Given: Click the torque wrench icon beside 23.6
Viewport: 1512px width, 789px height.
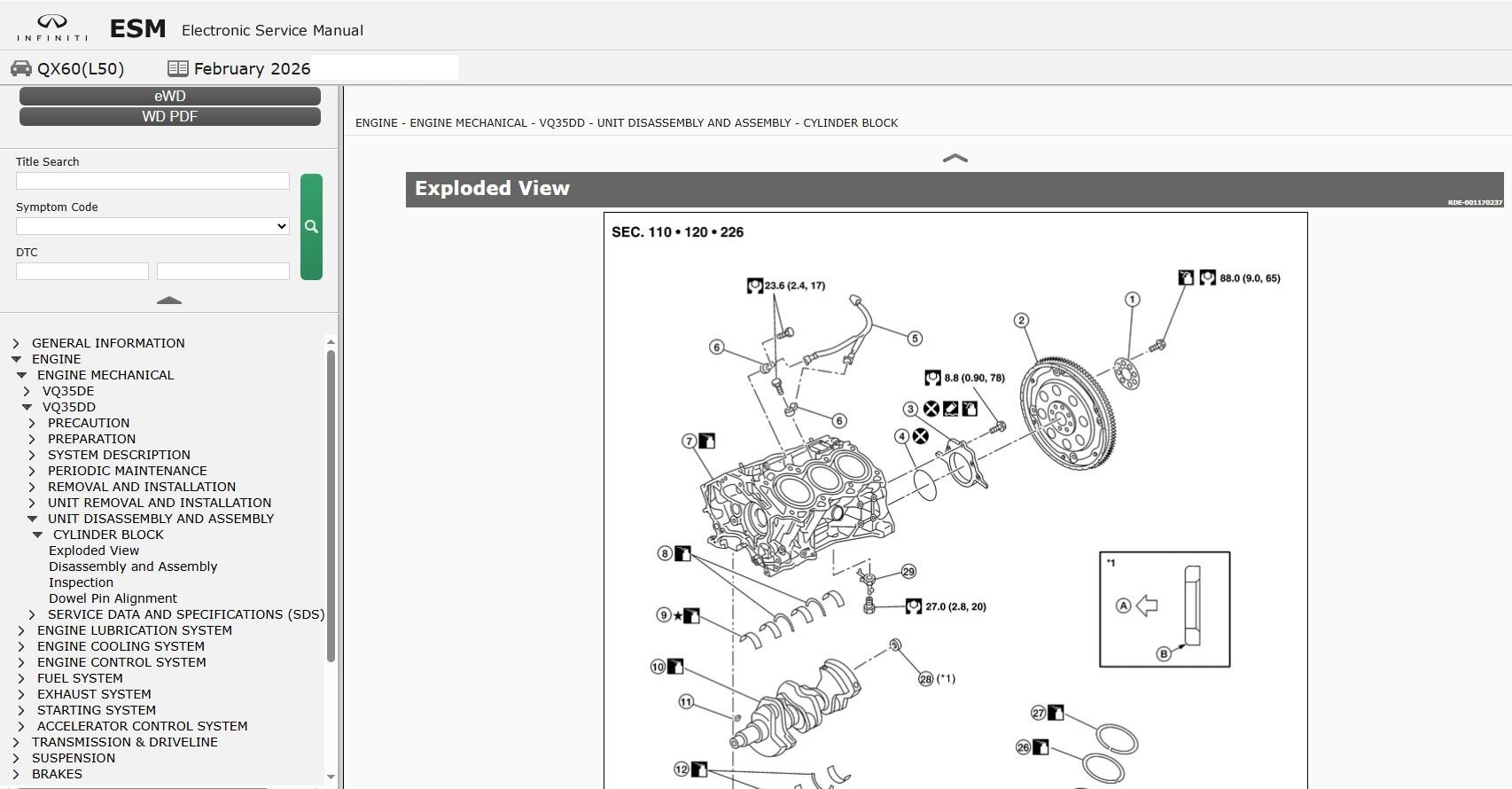Looking at the screenshot, I should [755, 285].
